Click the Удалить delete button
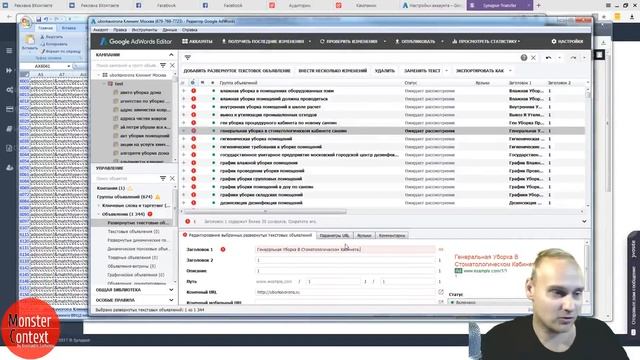This screenshot has width=640, height=360. (384, 71)
